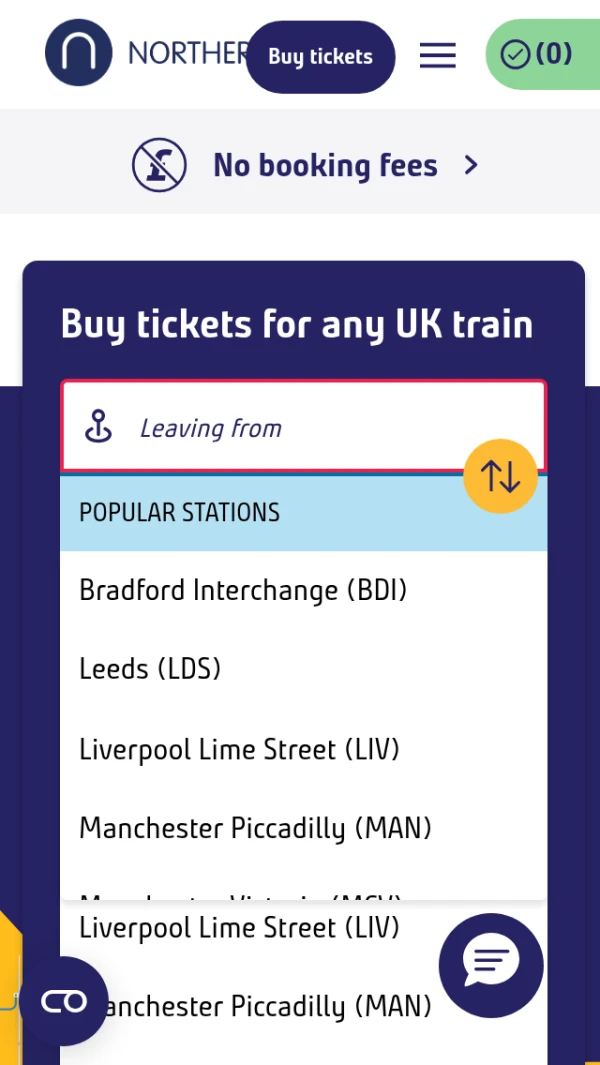
Task: Click the Northern logo circle
Action: pyautogui.click(x=79, y=53)
